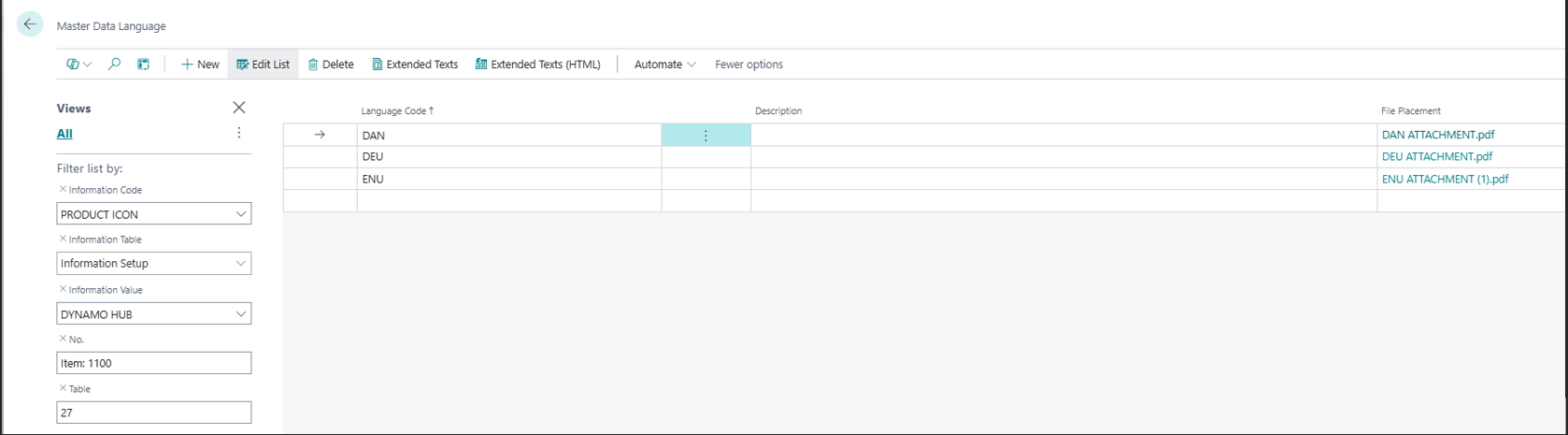Click the analysis mode icon in toolbar
Screen dimensions: 1568x435
(143, 65)
